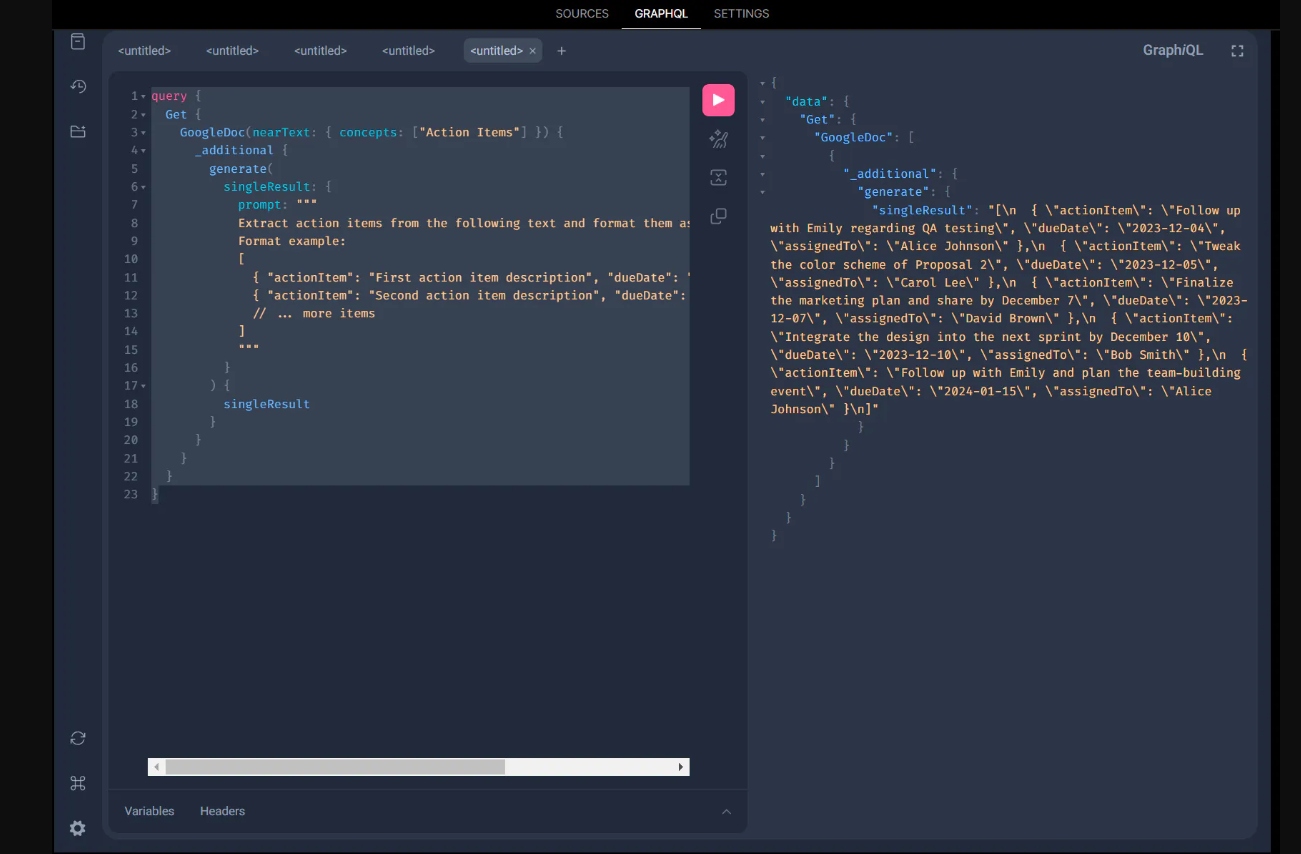The image size is (1301, 854).
Task: Open the keyboard shortcuts dialog
Action: coord(78,783)
